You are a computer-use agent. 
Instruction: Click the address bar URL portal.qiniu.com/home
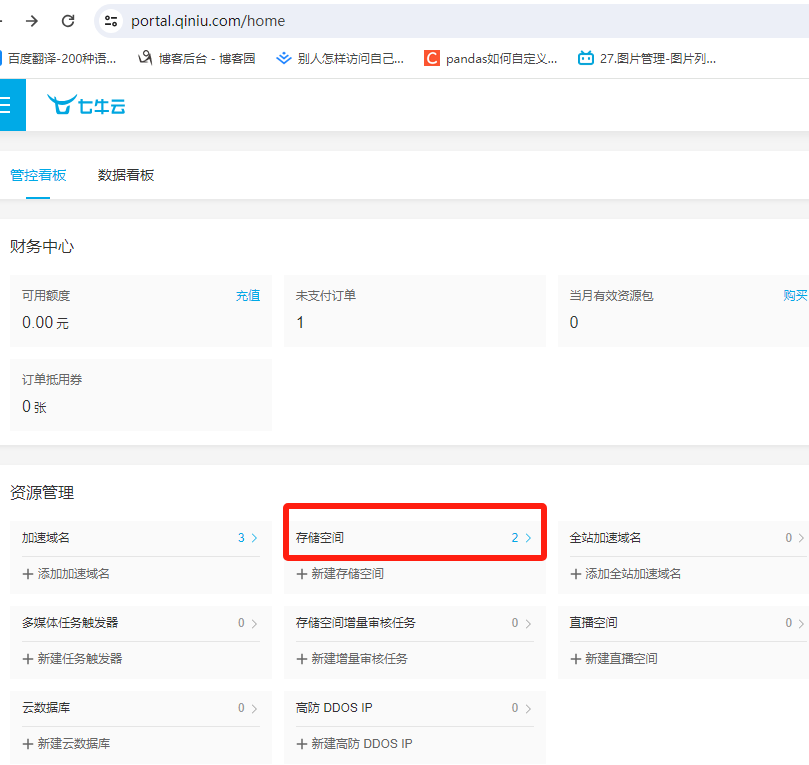pos(208,21)
